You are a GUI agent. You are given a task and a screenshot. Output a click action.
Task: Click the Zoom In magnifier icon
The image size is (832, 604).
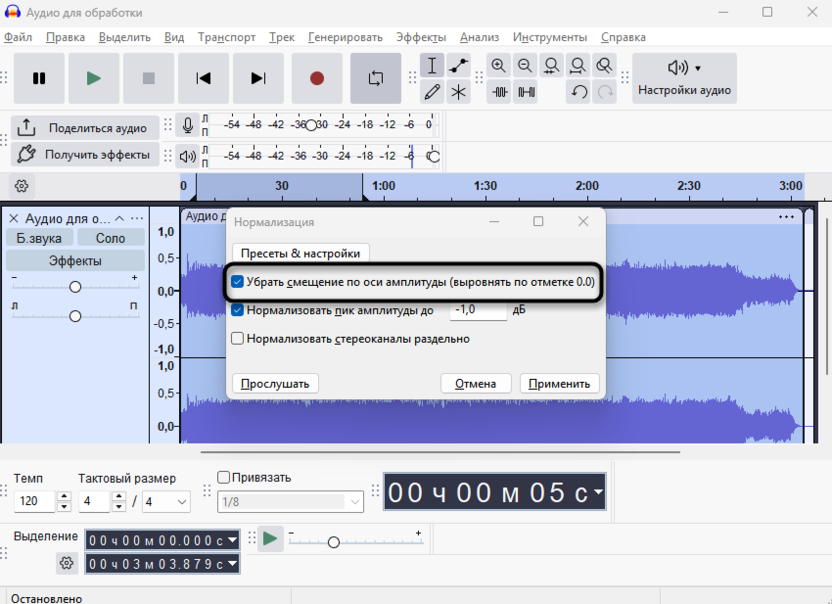click(499, 66)
